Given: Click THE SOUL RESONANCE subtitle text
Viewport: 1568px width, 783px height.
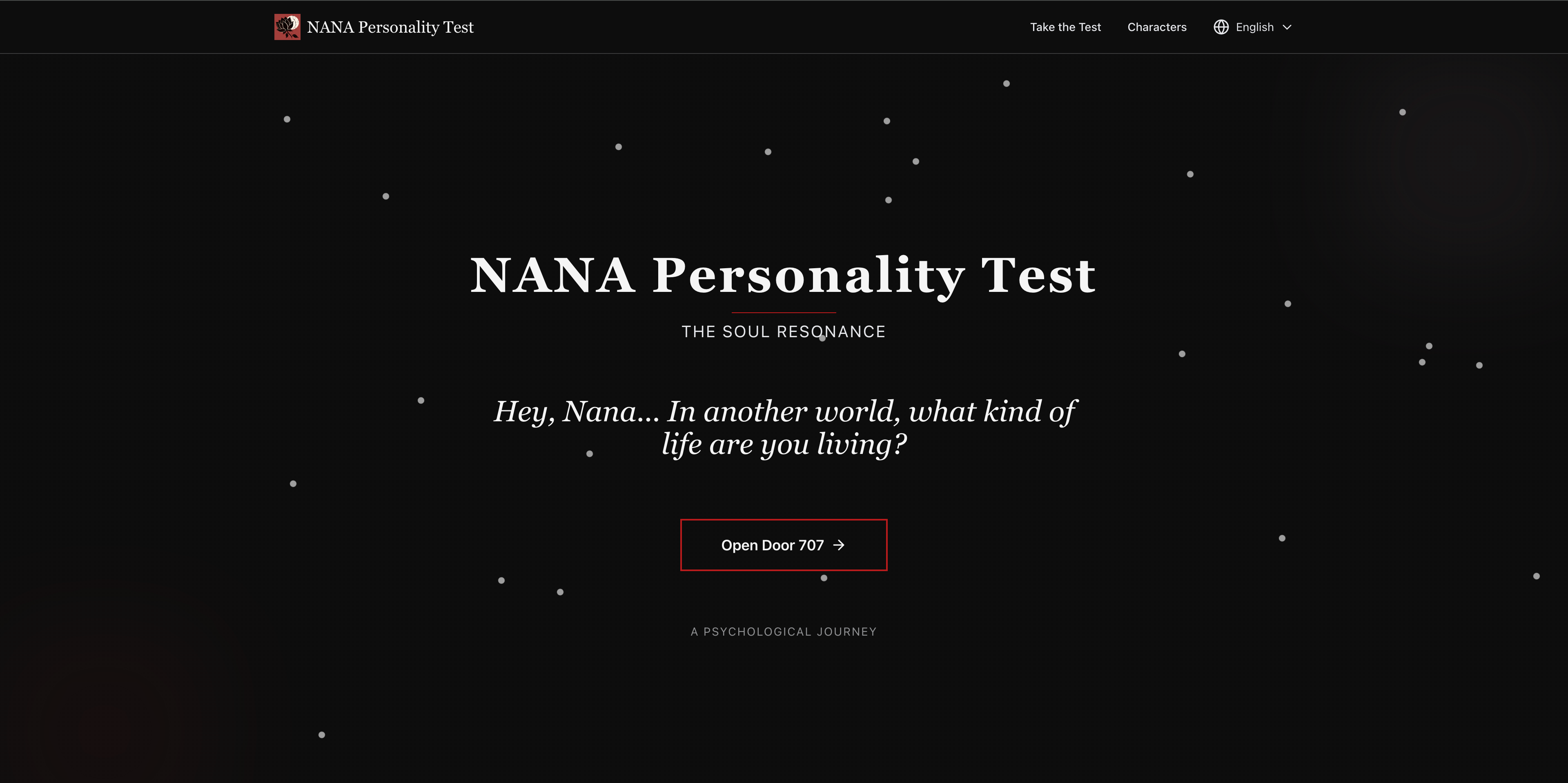Looking at the screenshot, I should click(784, 331).
